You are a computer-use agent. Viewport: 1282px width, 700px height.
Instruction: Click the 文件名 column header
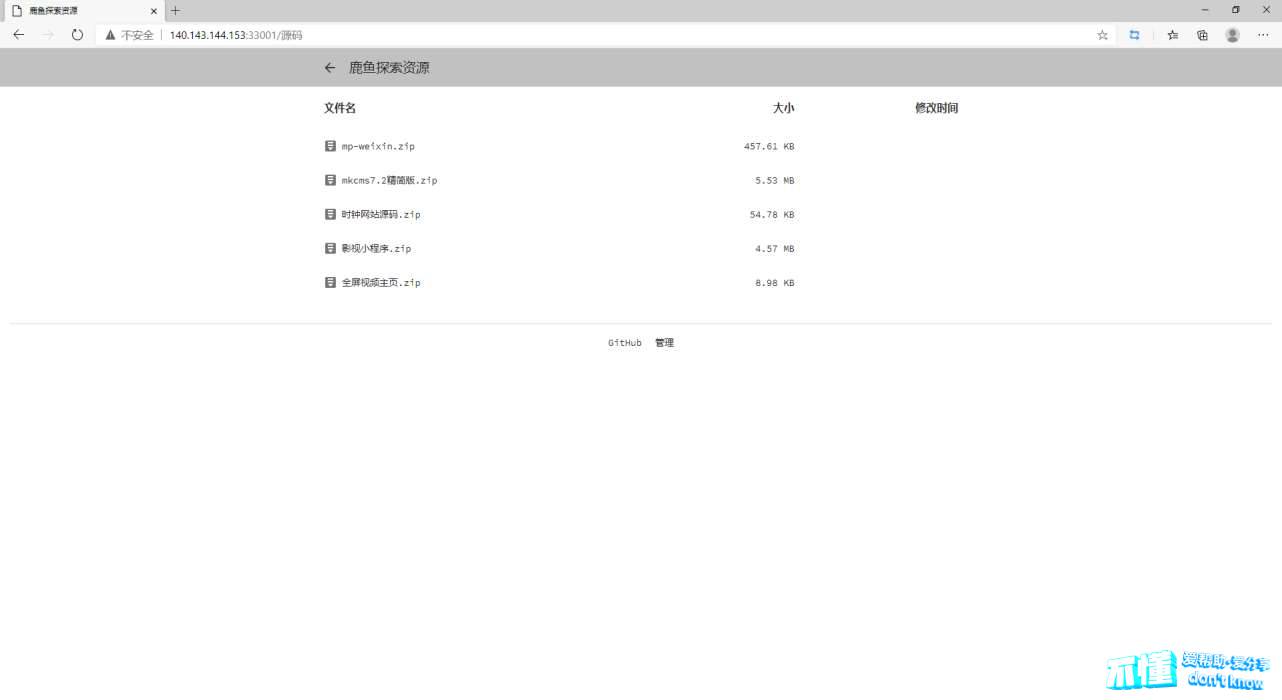(x=340, y=108)
